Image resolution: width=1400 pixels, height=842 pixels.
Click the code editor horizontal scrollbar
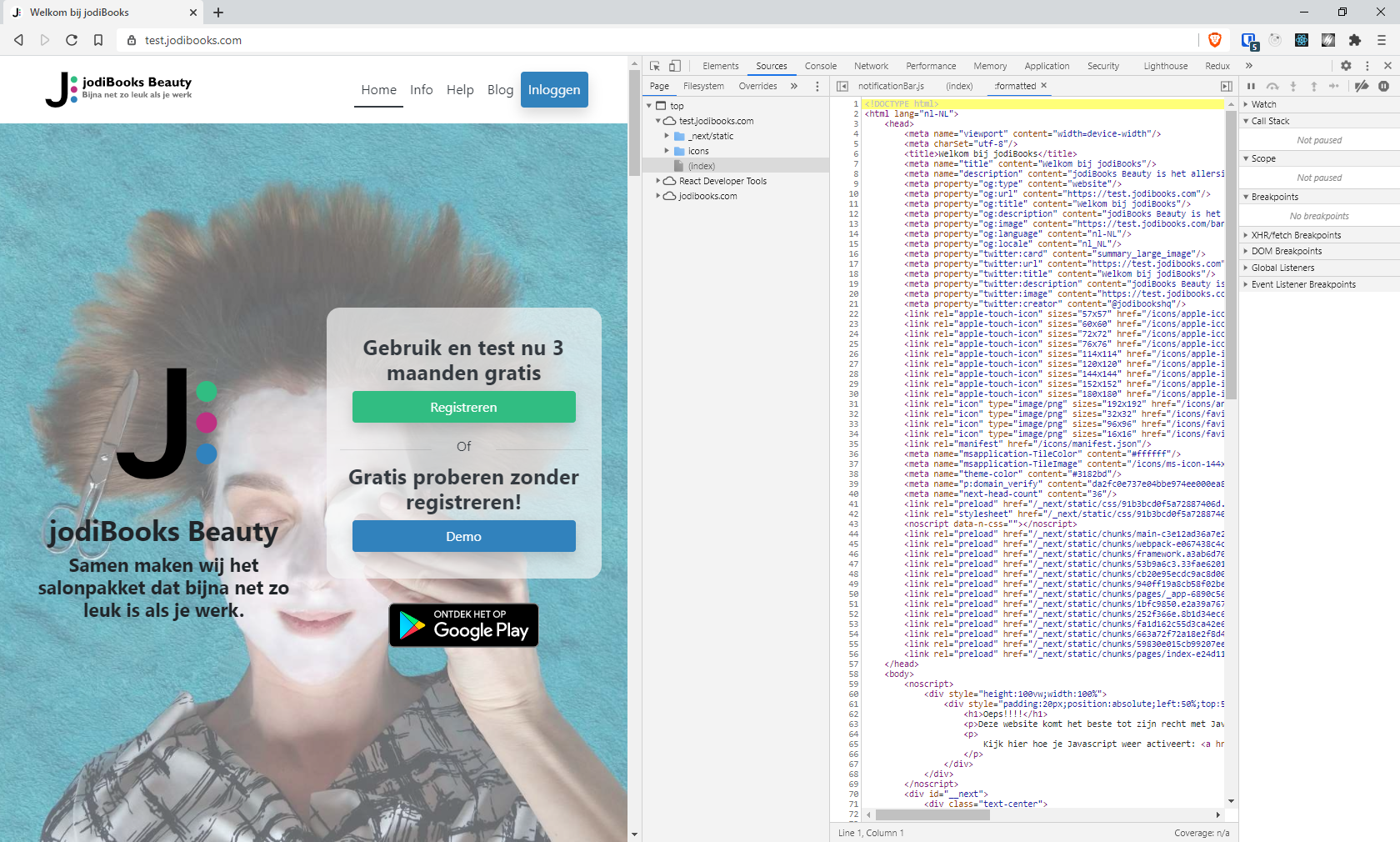pyautogui.click(x=932, y=815)
